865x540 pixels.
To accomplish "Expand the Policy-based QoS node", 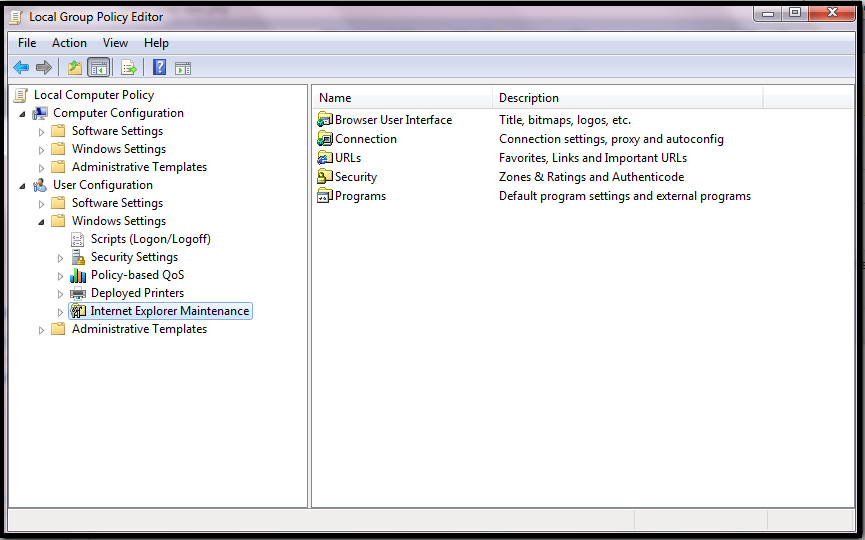I will point(61,276).
